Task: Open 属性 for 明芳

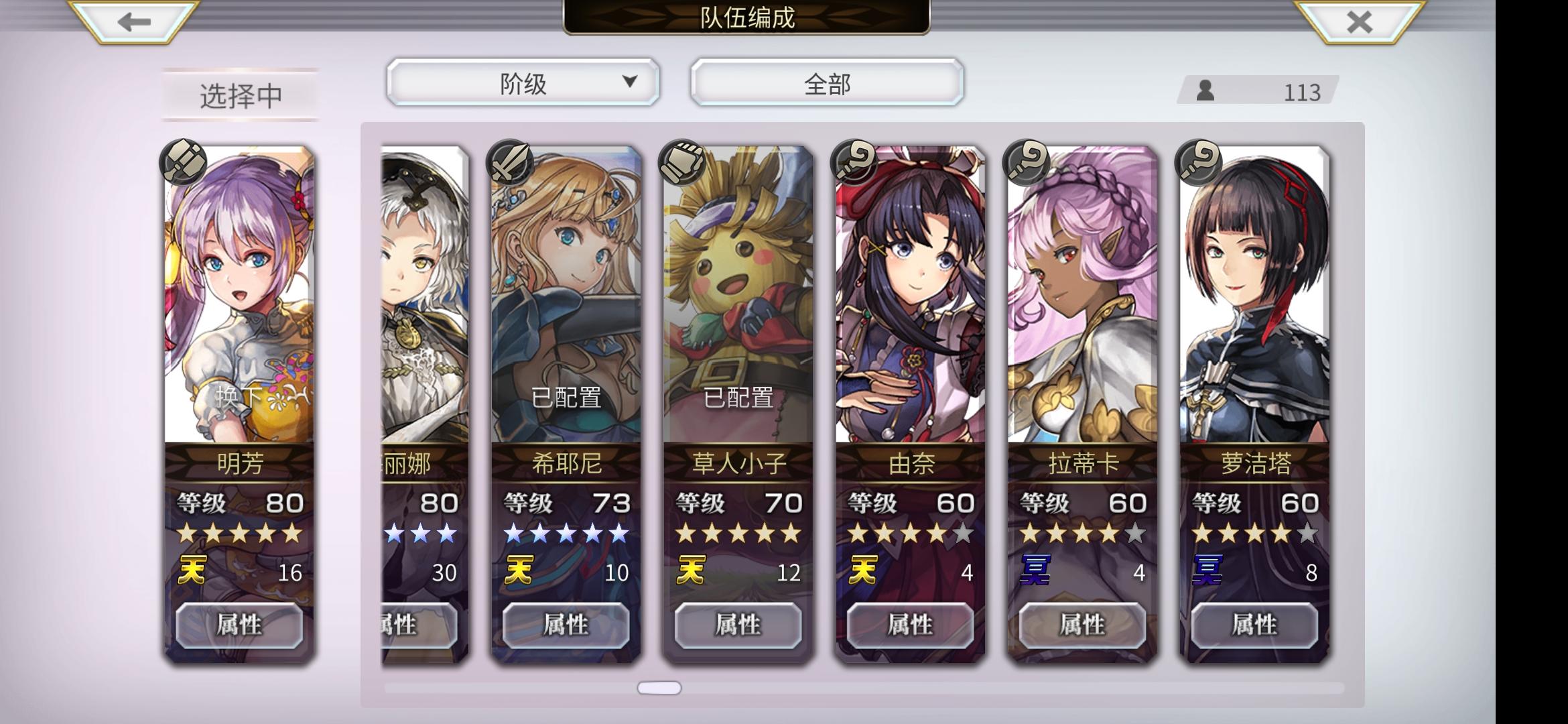Action: coord(239,625)
